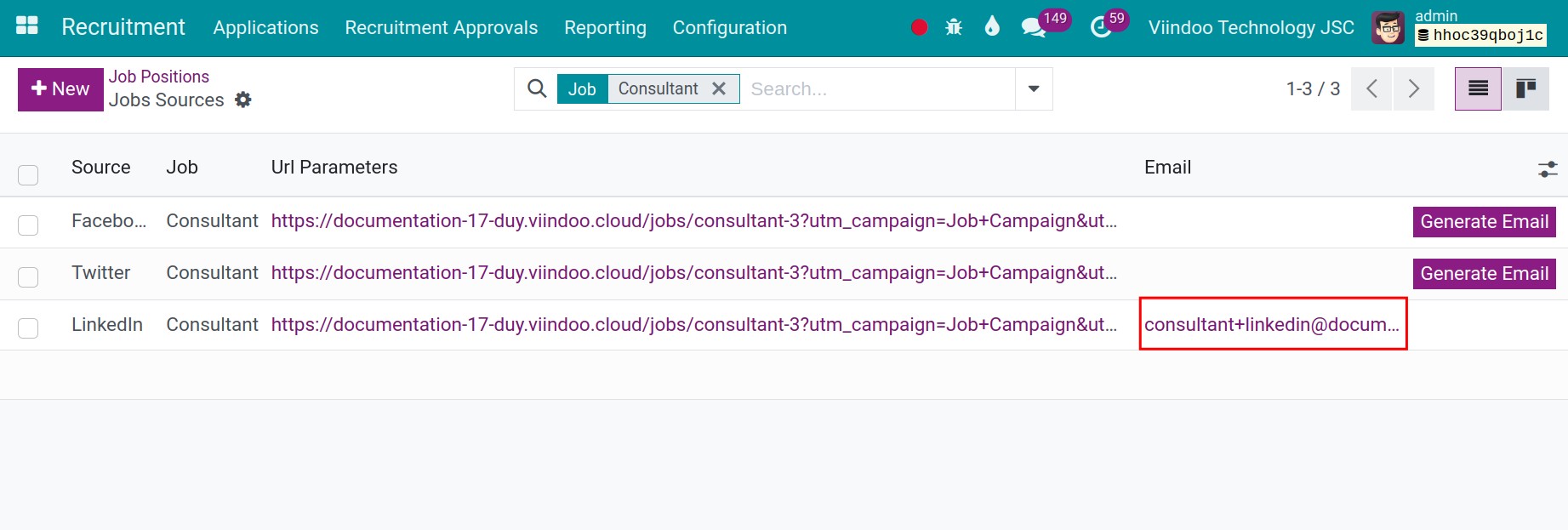Sort by the Url Parameters column header
The image size is (1568, 530).
pos(334,168)
